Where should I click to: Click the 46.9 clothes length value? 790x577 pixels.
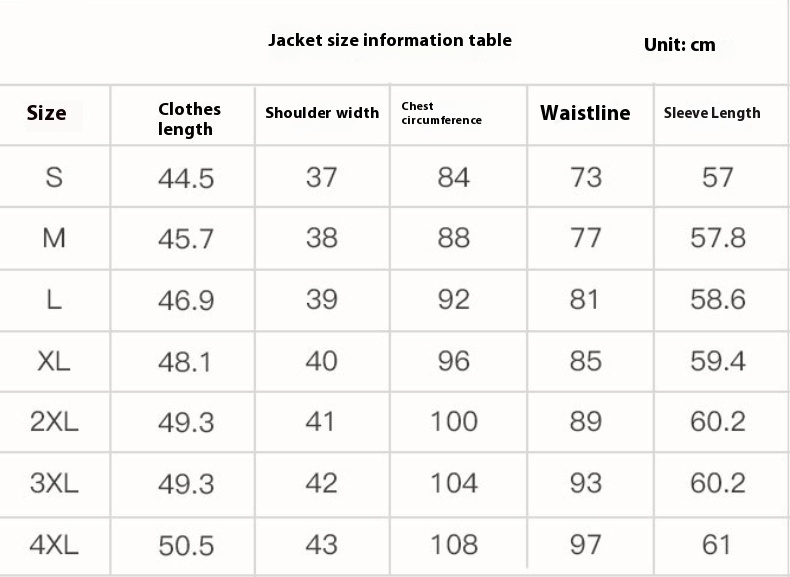tap(186, 301)
